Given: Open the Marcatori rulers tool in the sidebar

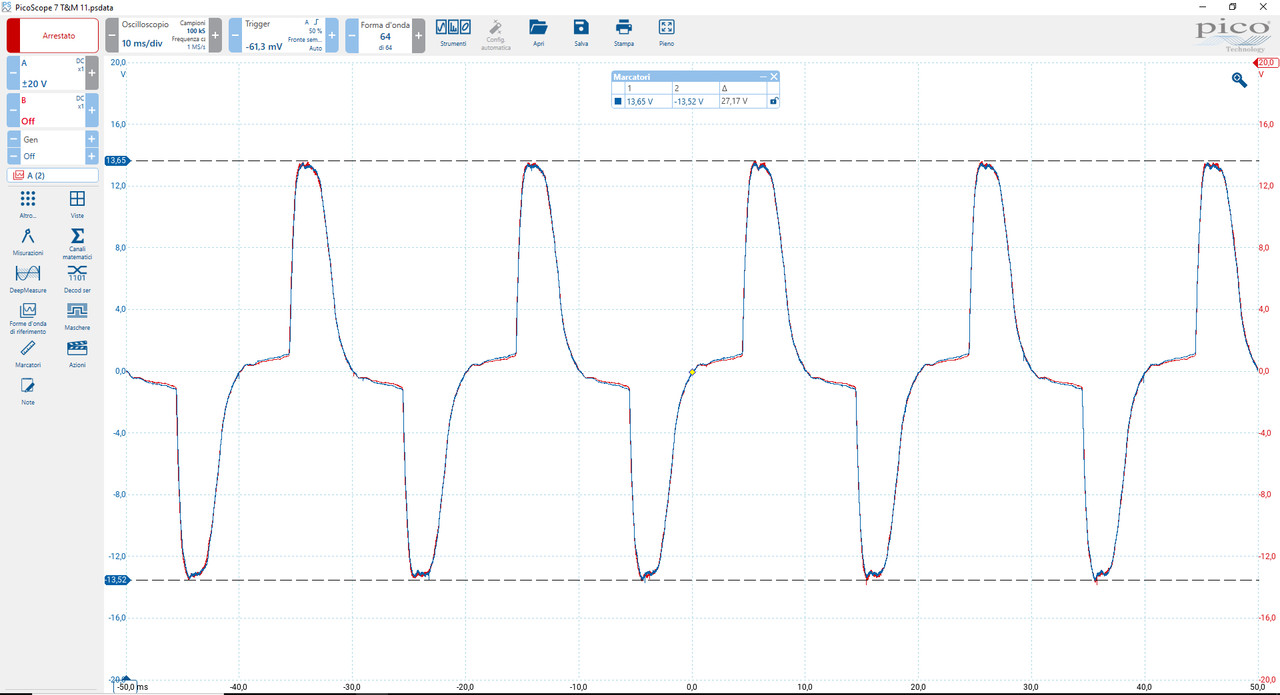Looking at the screenshot, I should 28,355.
